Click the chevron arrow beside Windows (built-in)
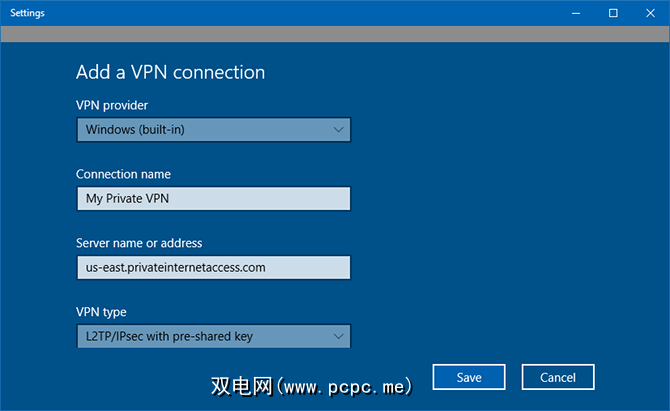 click(x=338, y=130)
